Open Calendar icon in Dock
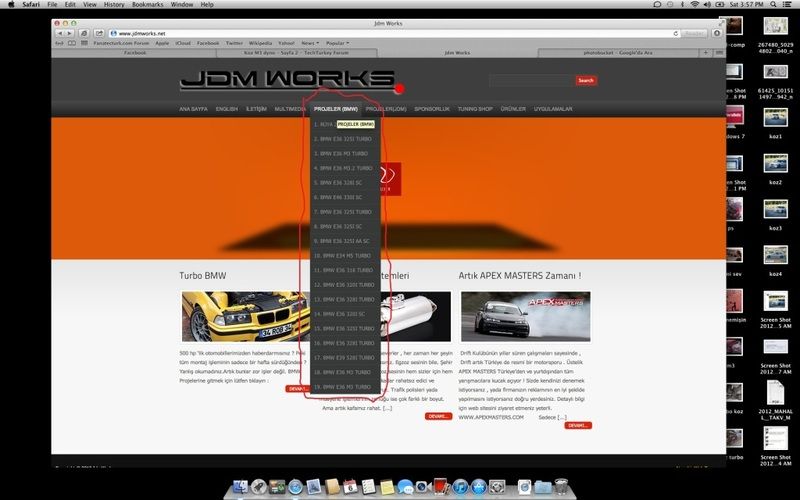The width and height of the screenshot is (800, 500). [x=350, y=487]
